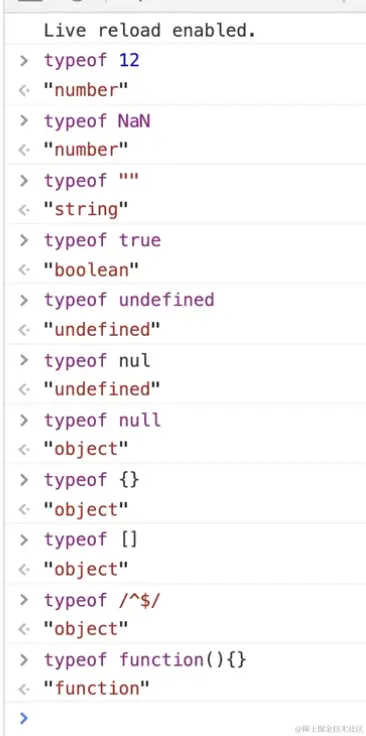Image resolution: width=366 pixels, height=736 pixels.
Task: Click the "boolean" output string
Action: tap(92, 270)
